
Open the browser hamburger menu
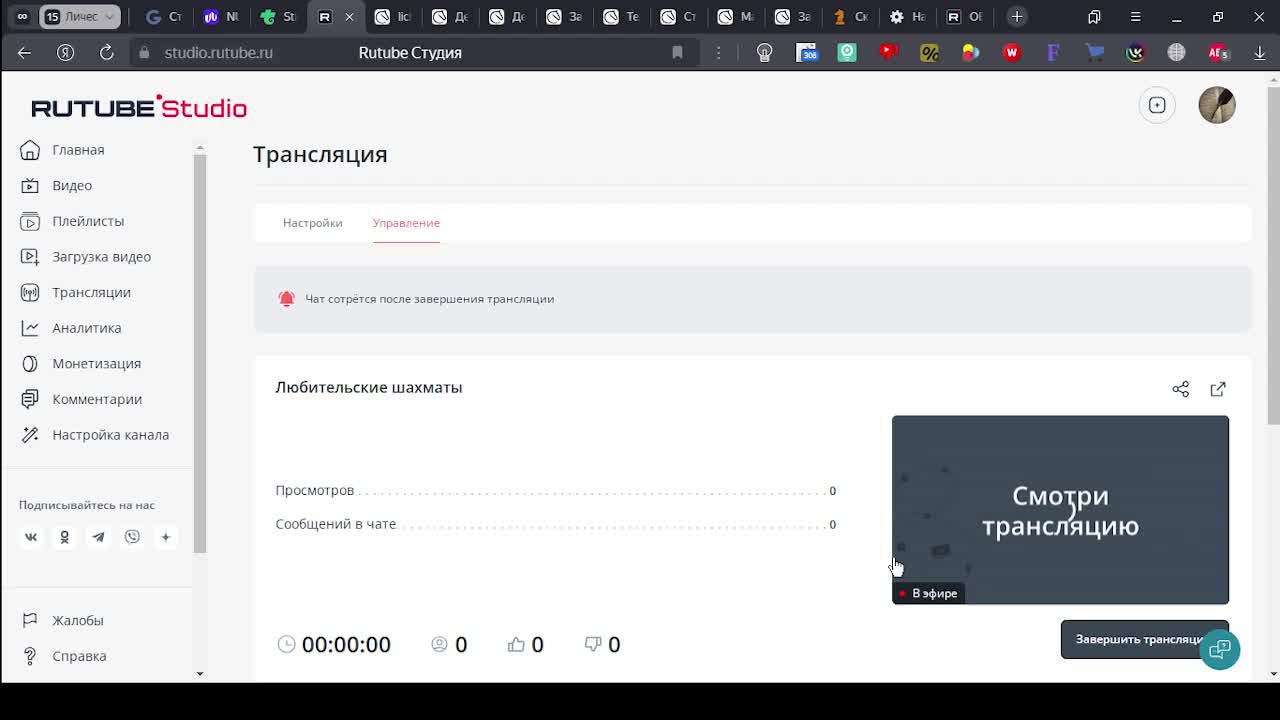(x=1135, y=17)
